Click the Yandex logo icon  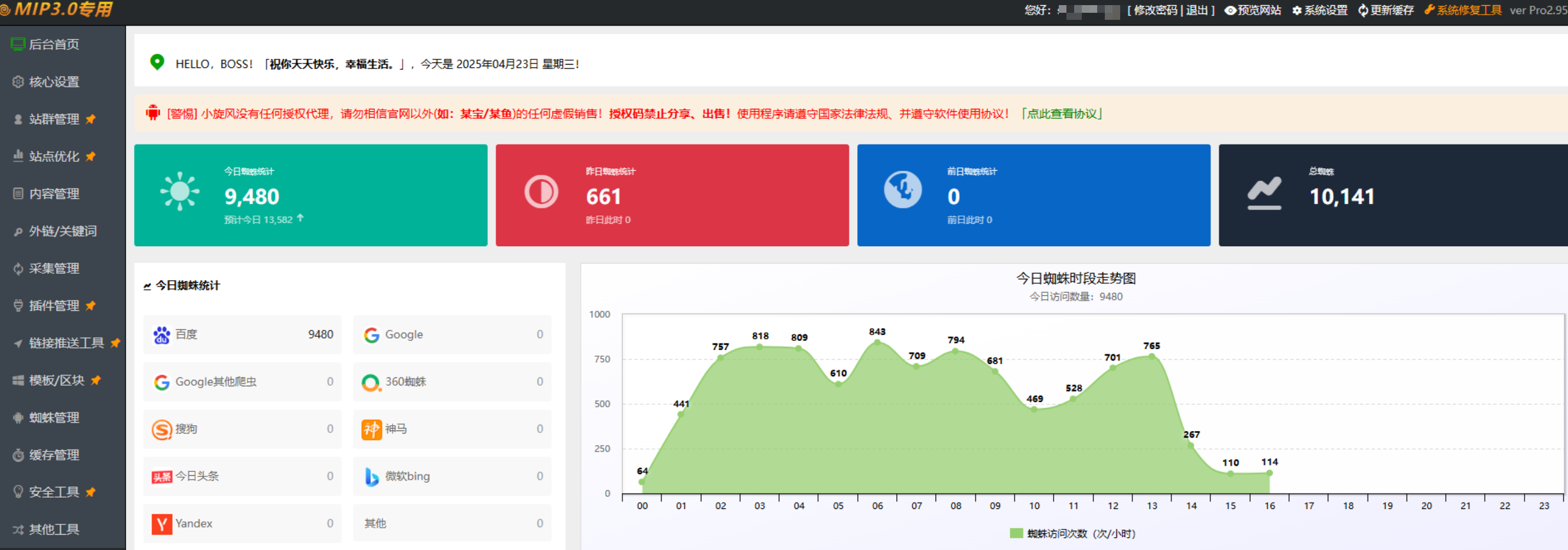coord(162,524)
